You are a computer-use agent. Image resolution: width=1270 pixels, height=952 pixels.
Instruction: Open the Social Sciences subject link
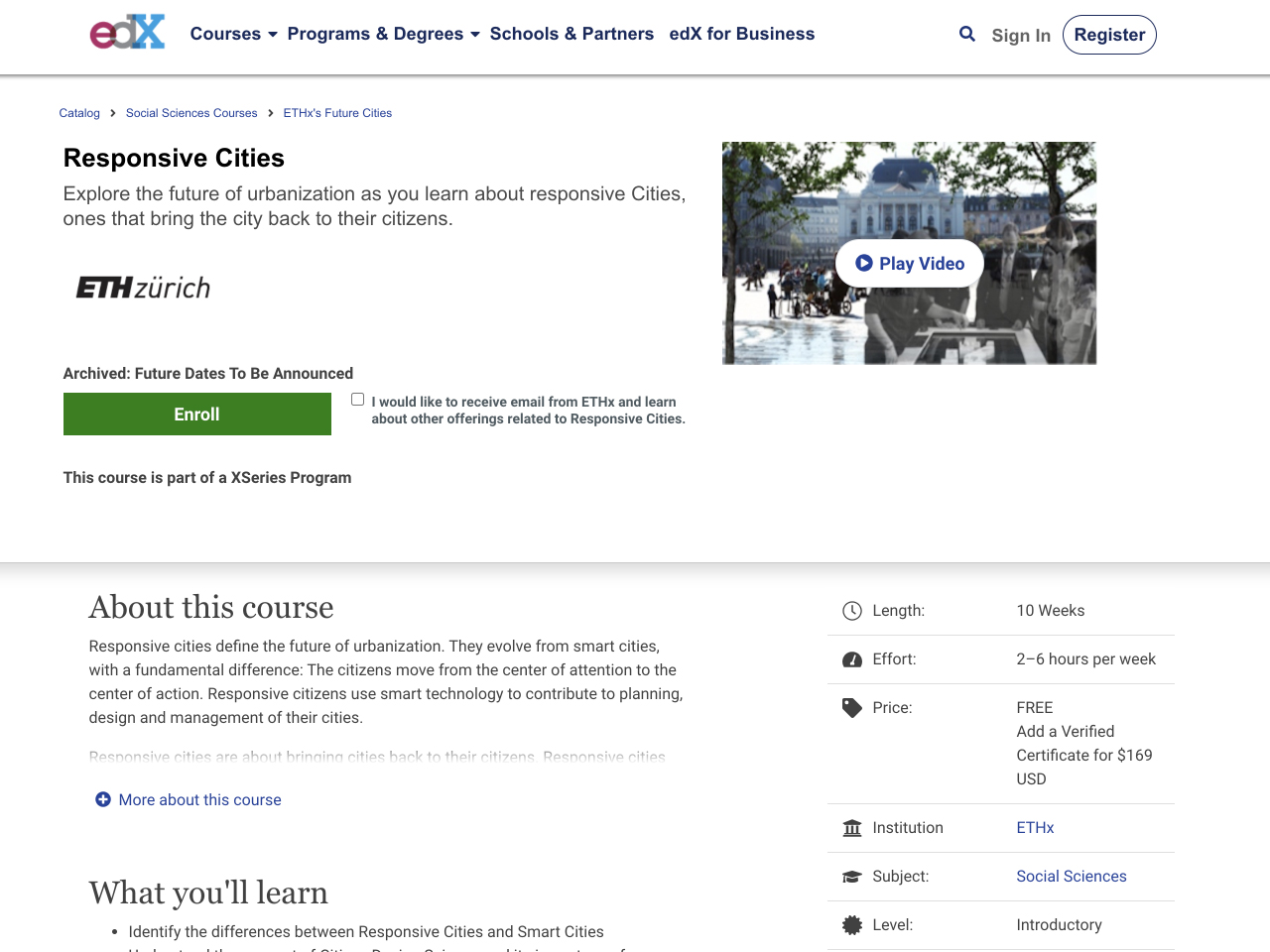click(1072, 877)
